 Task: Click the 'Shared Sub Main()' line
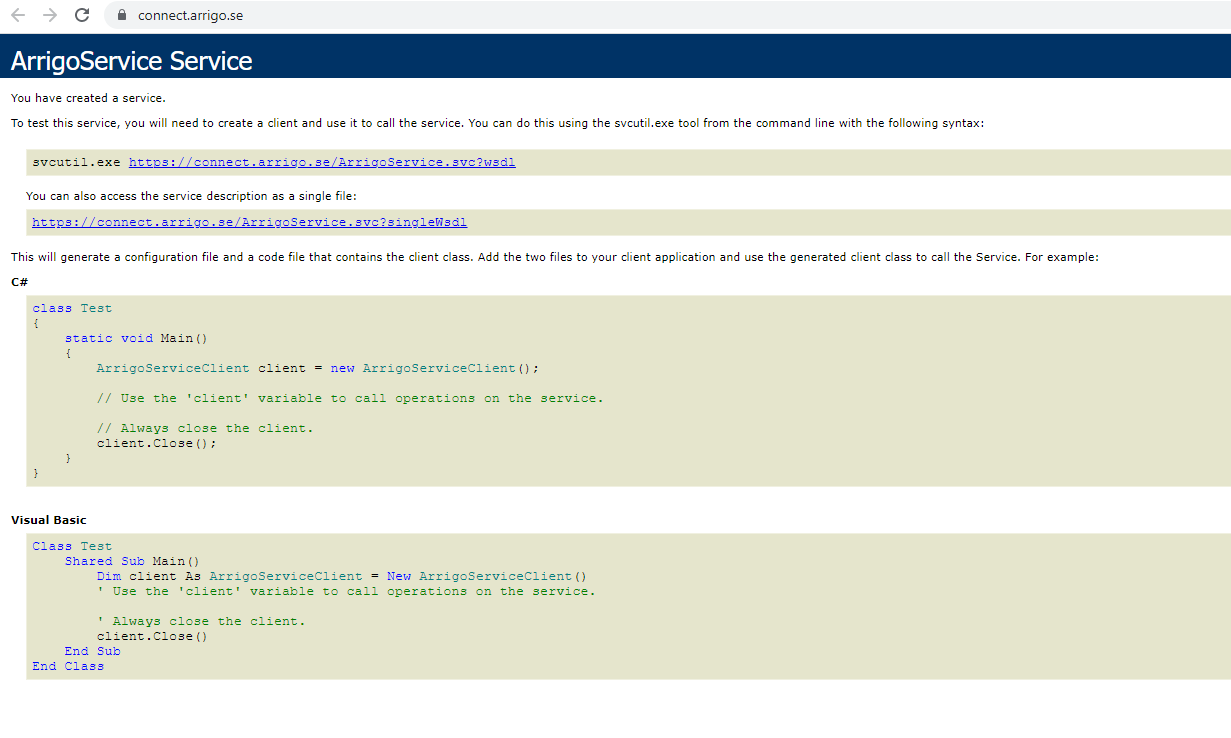point(132,561)
